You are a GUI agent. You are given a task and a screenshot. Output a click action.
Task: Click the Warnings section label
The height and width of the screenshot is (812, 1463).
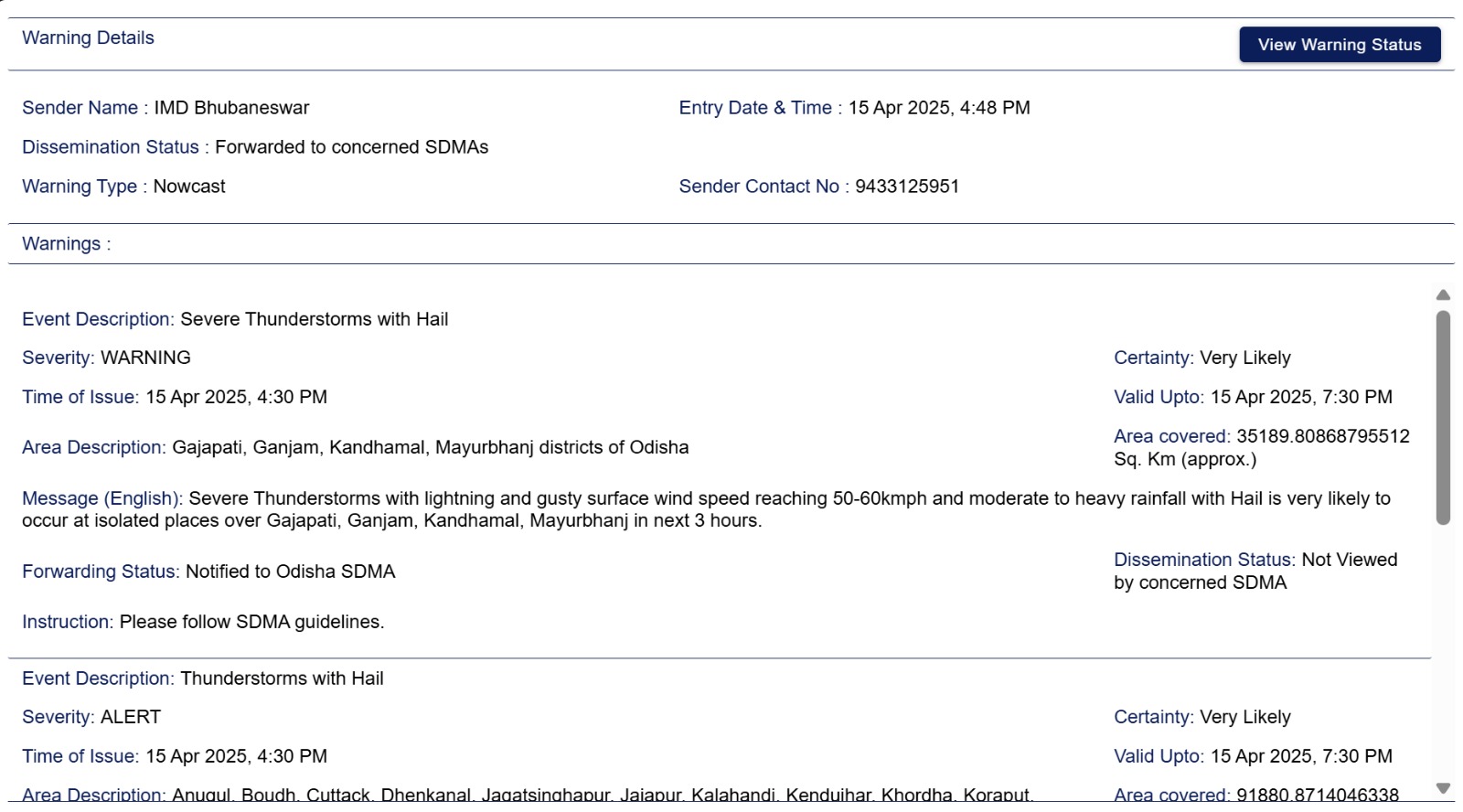point(66,244)
